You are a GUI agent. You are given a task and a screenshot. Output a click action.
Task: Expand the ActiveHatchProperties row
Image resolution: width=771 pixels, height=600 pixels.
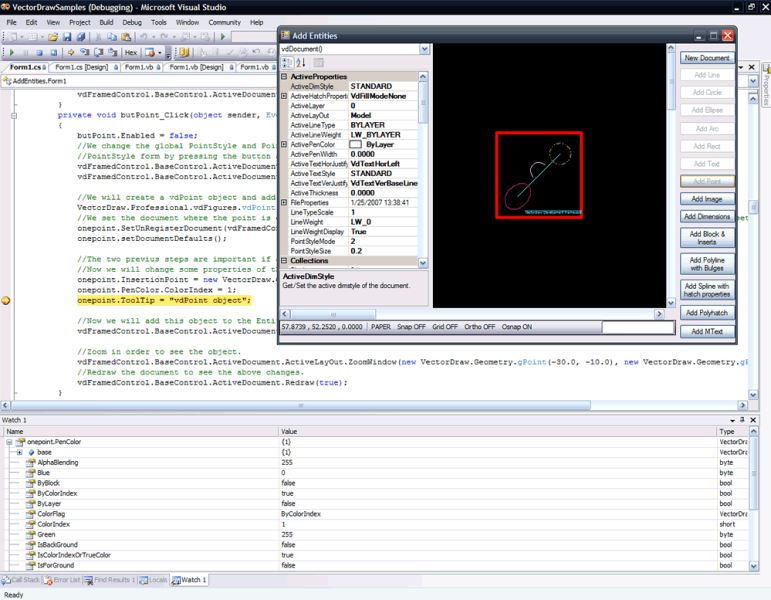point(284,96)
